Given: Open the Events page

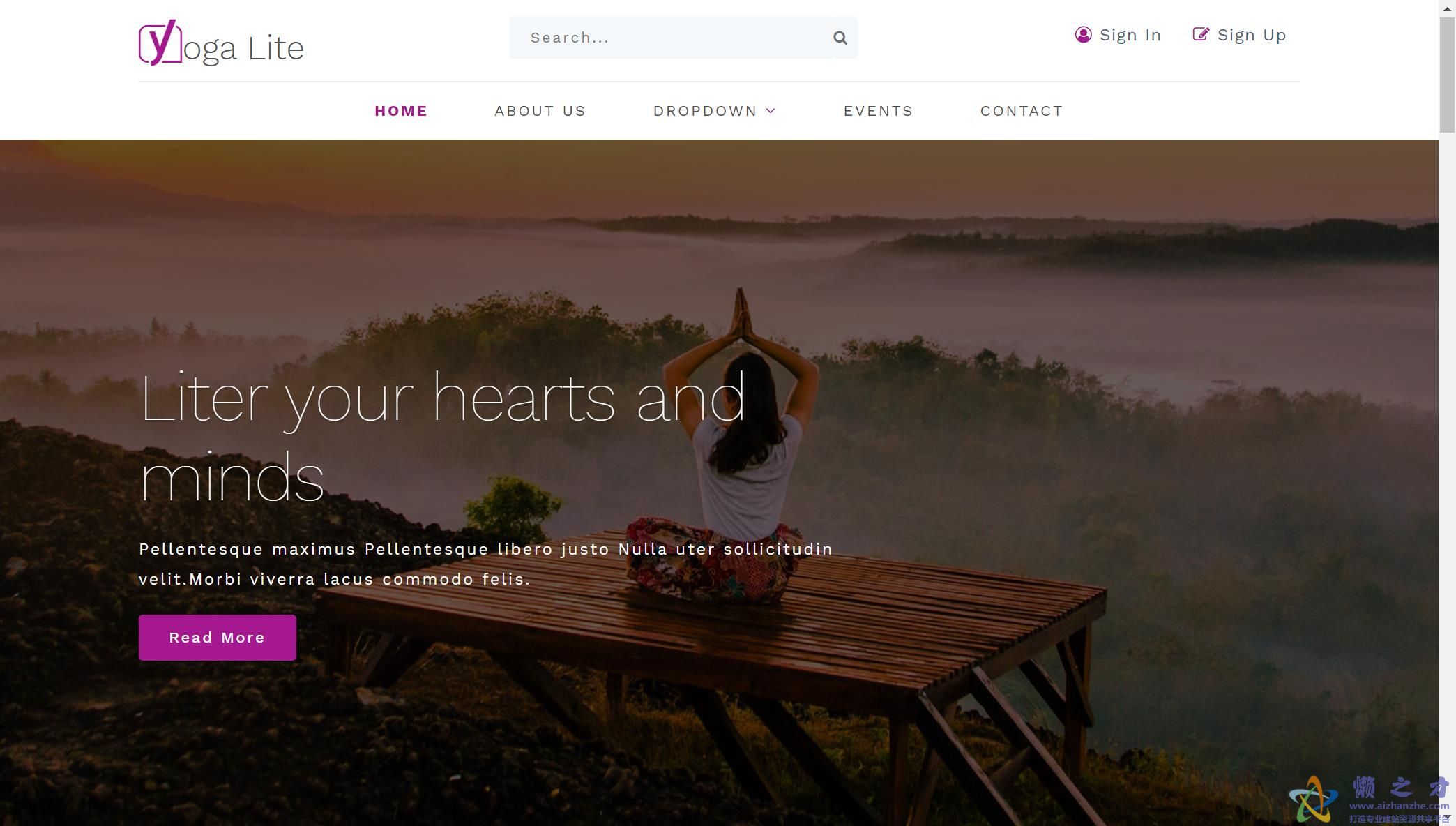Looking at the screenshot, I should [x=878, y=111].
